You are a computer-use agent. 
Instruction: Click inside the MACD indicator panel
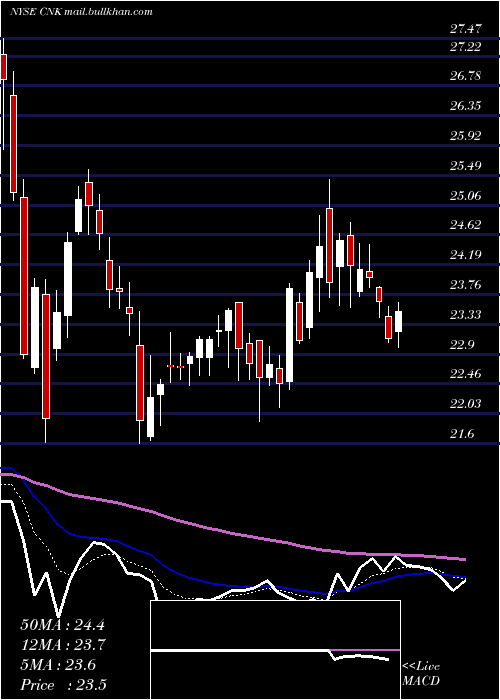coord(275,650)
